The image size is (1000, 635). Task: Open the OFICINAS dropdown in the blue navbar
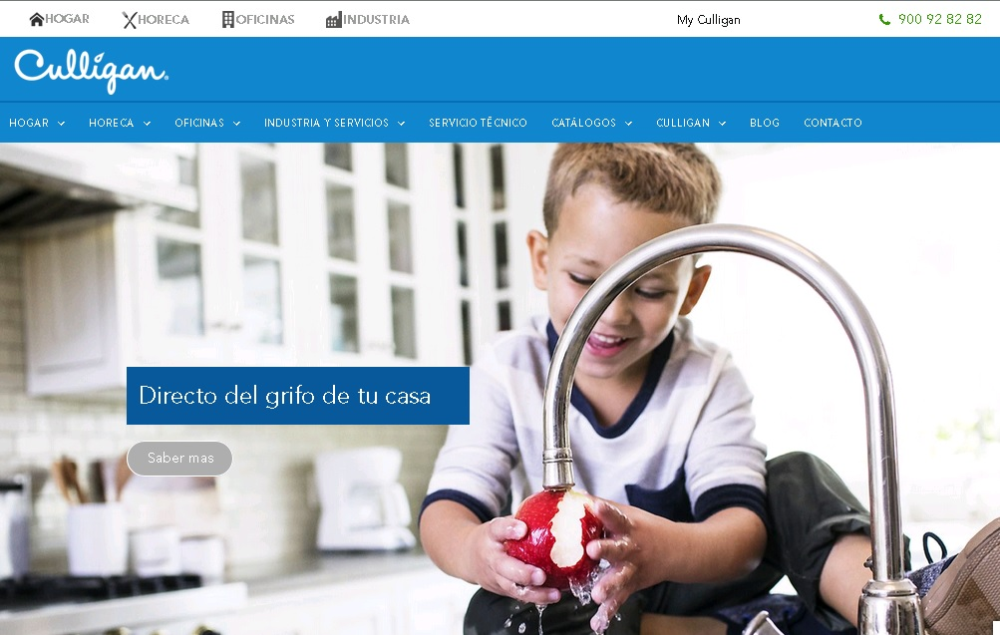[237, 124]
